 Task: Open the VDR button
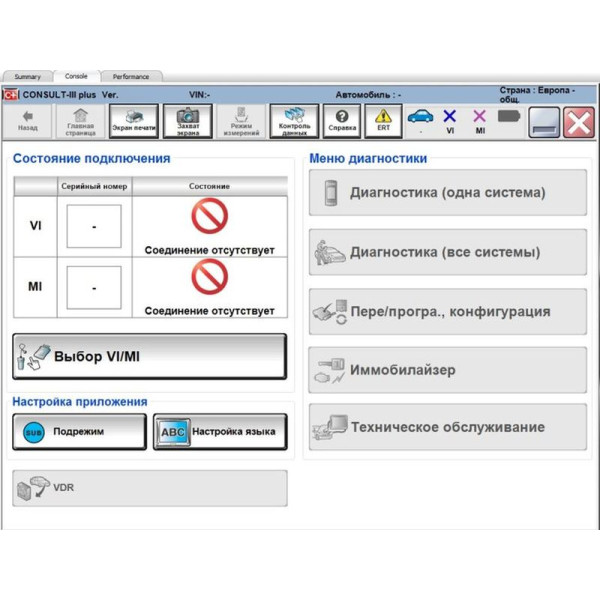click(x=150, y=488)
